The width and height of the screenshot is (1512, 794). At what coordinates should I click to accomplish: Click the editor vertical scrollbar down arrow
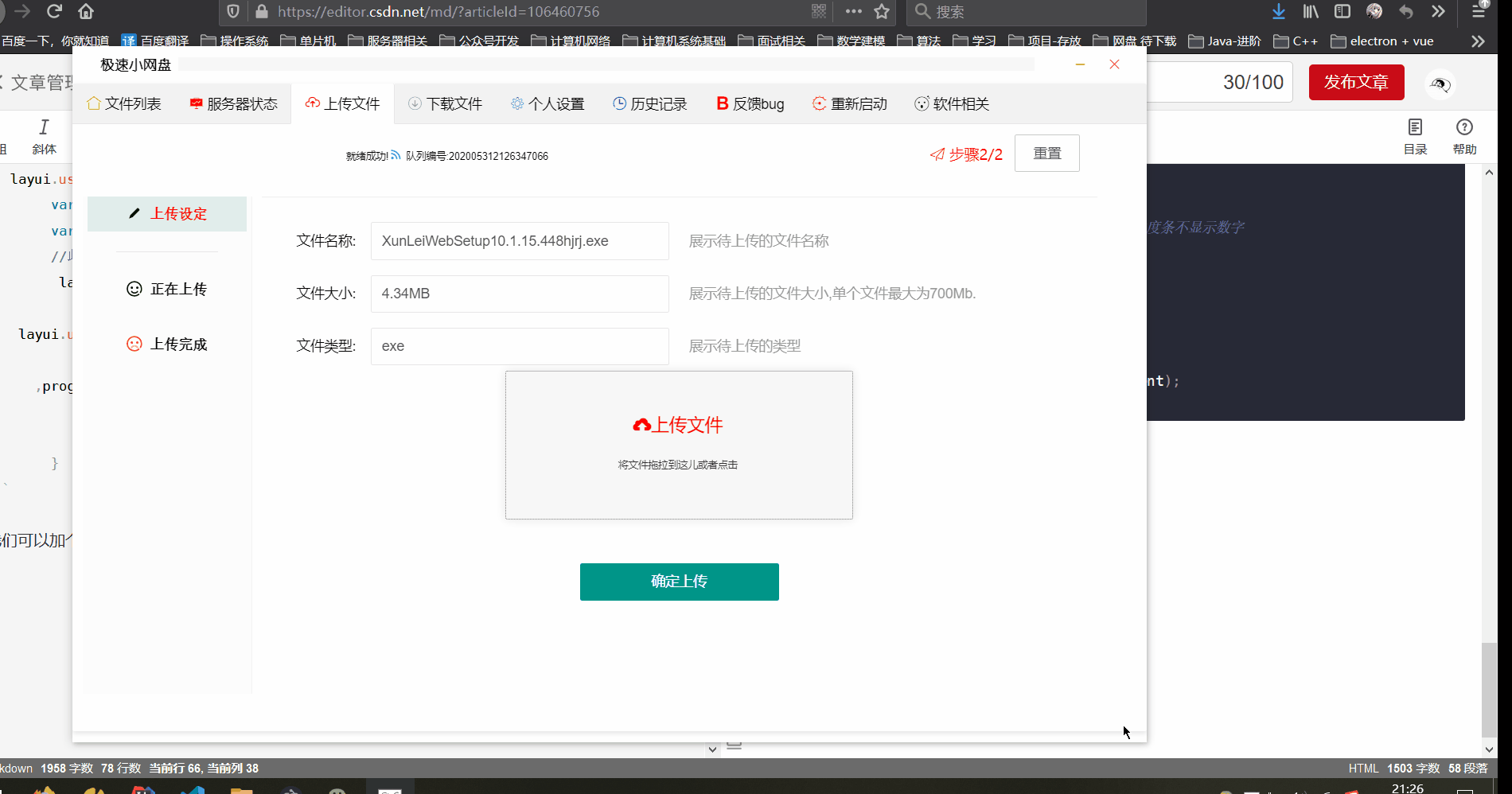pyautogui.click(x=1489, y=749)
